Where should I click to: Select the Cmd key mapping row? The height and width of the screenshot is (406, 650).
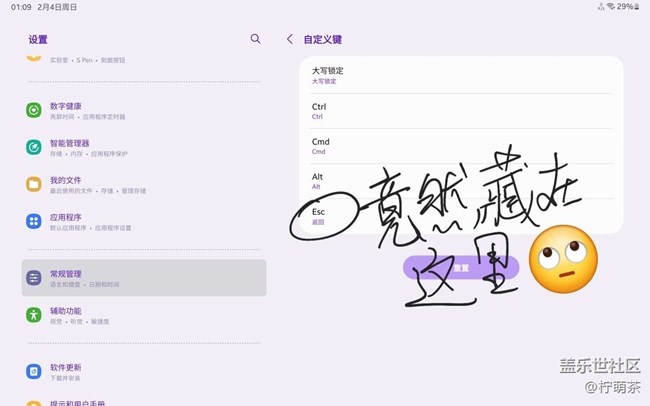click(461, 146)
